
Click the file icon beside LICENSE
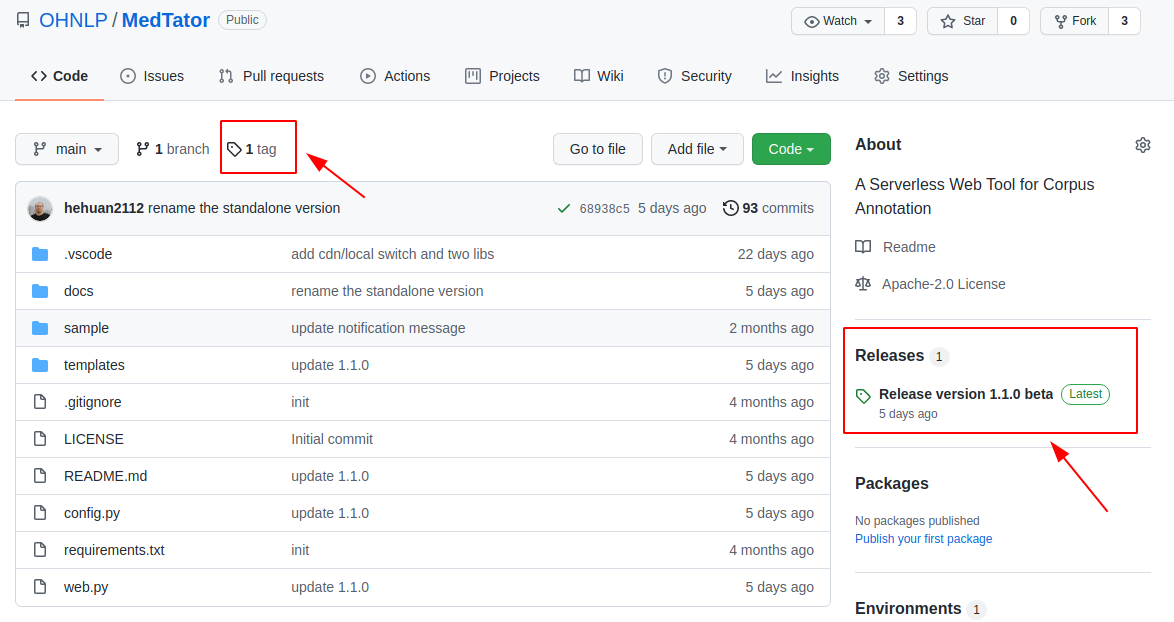tap(40, 439)
